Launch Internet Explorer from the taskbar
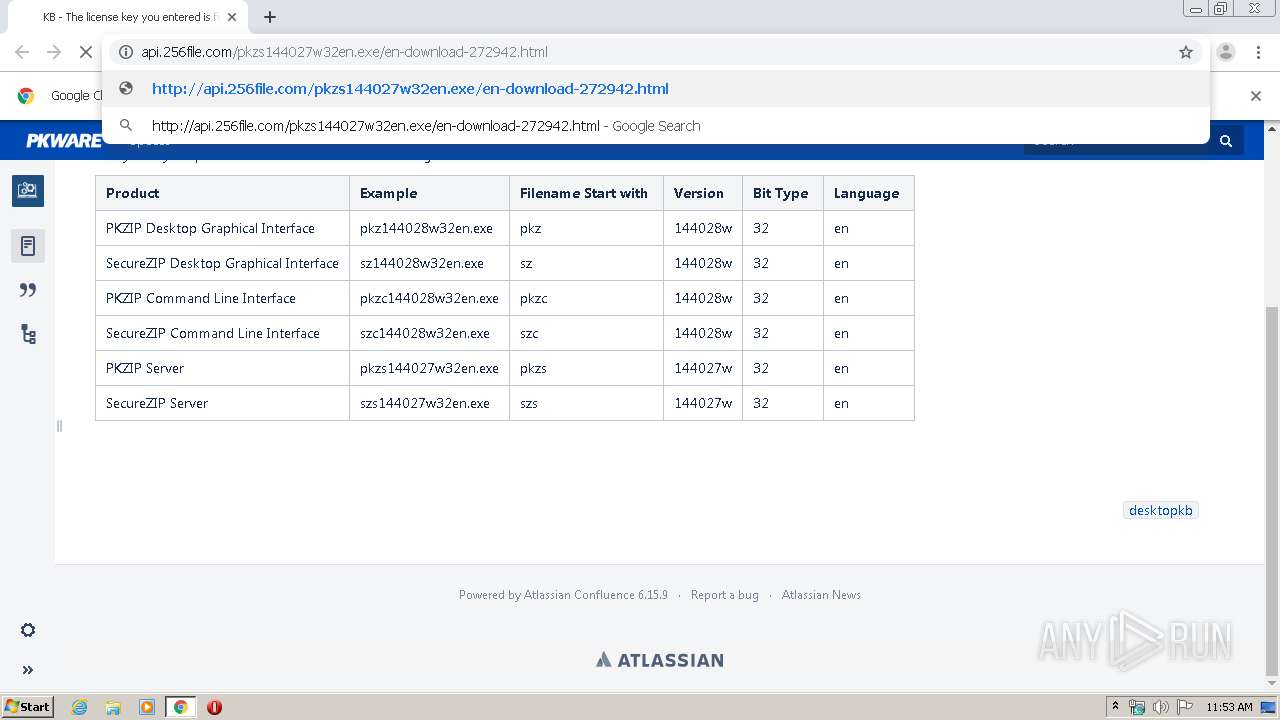 pyautogui.click(x=80, y=707)
